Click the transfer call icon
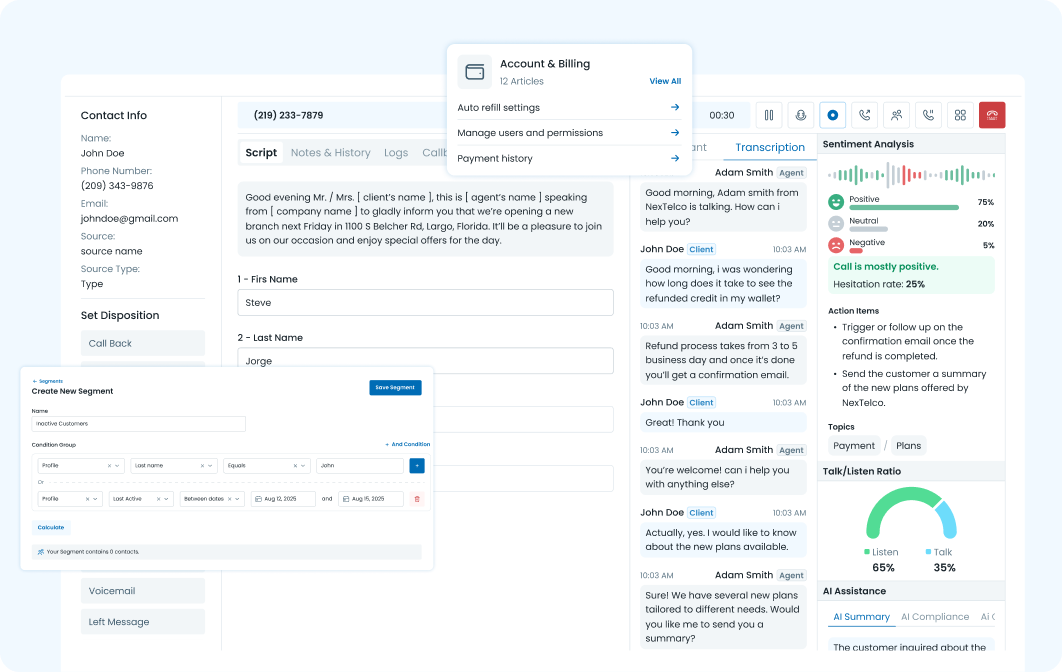The image size is (1062, 672). (x=864, y=115)
